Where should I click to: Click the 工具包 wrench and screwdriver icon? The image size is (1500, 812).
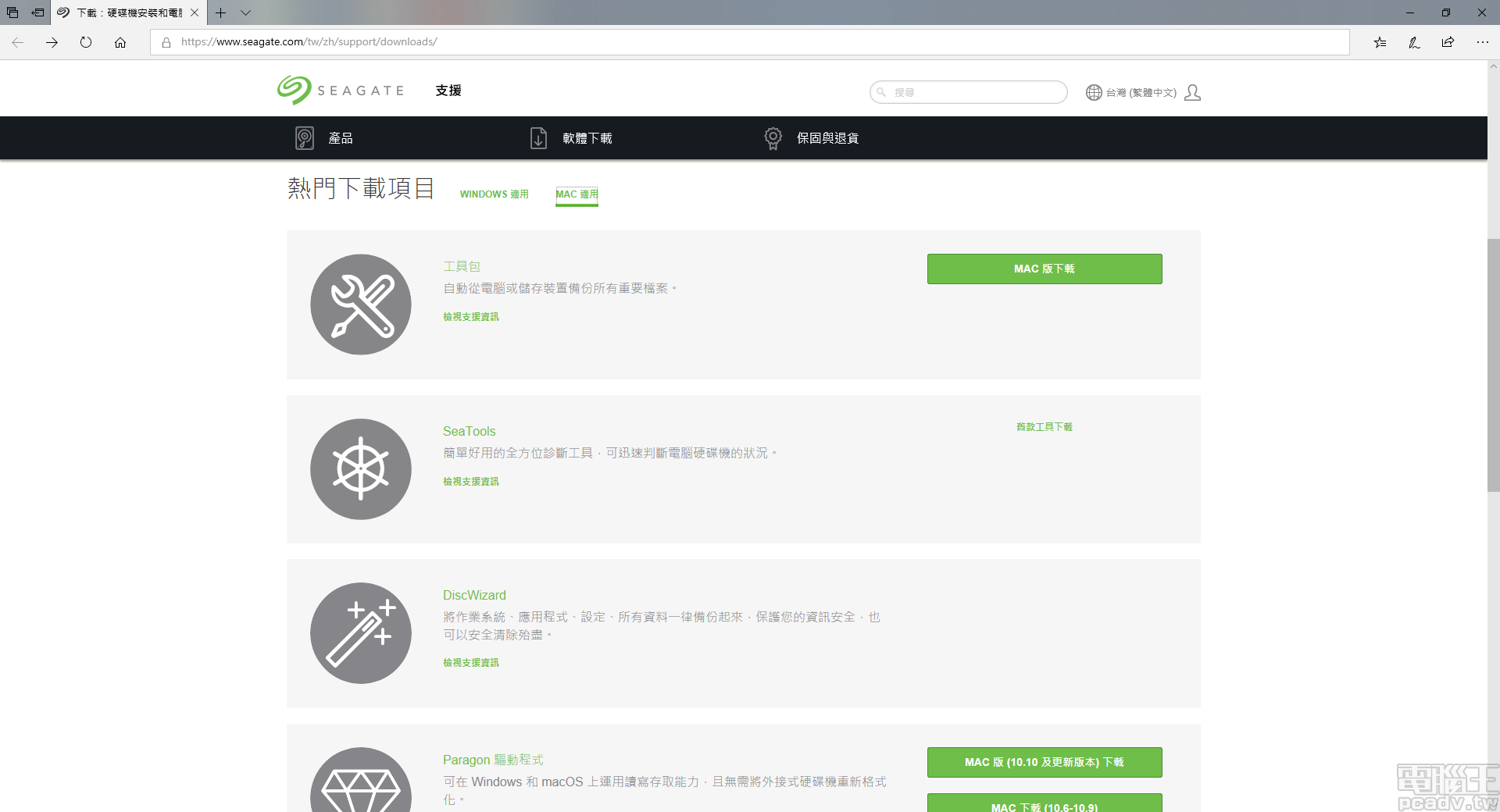tap(360, 304)
